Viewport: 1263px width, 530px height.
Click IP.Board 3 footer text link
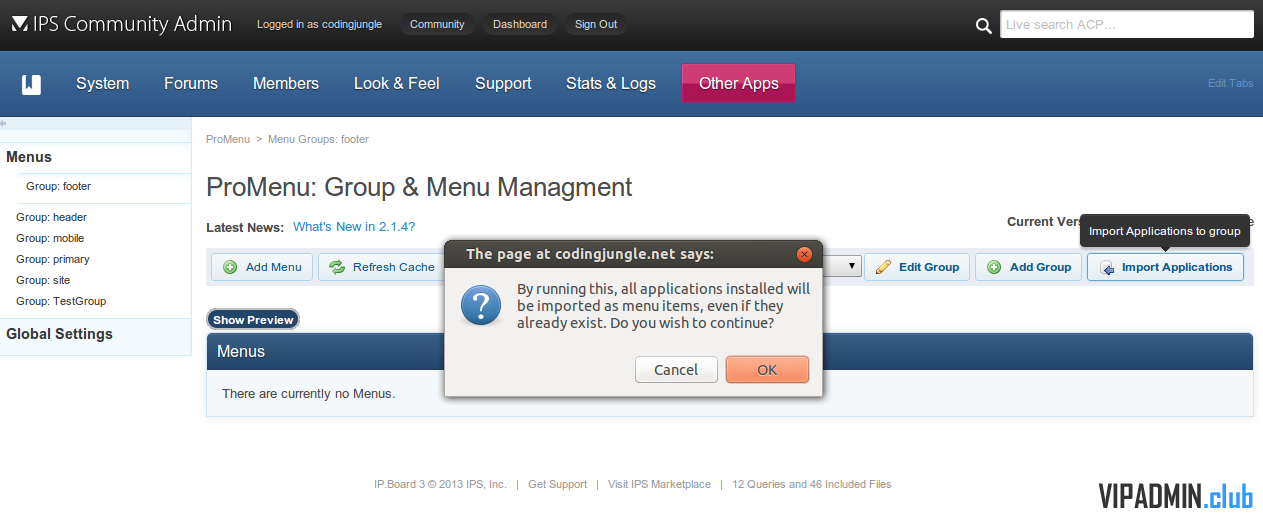440,484
